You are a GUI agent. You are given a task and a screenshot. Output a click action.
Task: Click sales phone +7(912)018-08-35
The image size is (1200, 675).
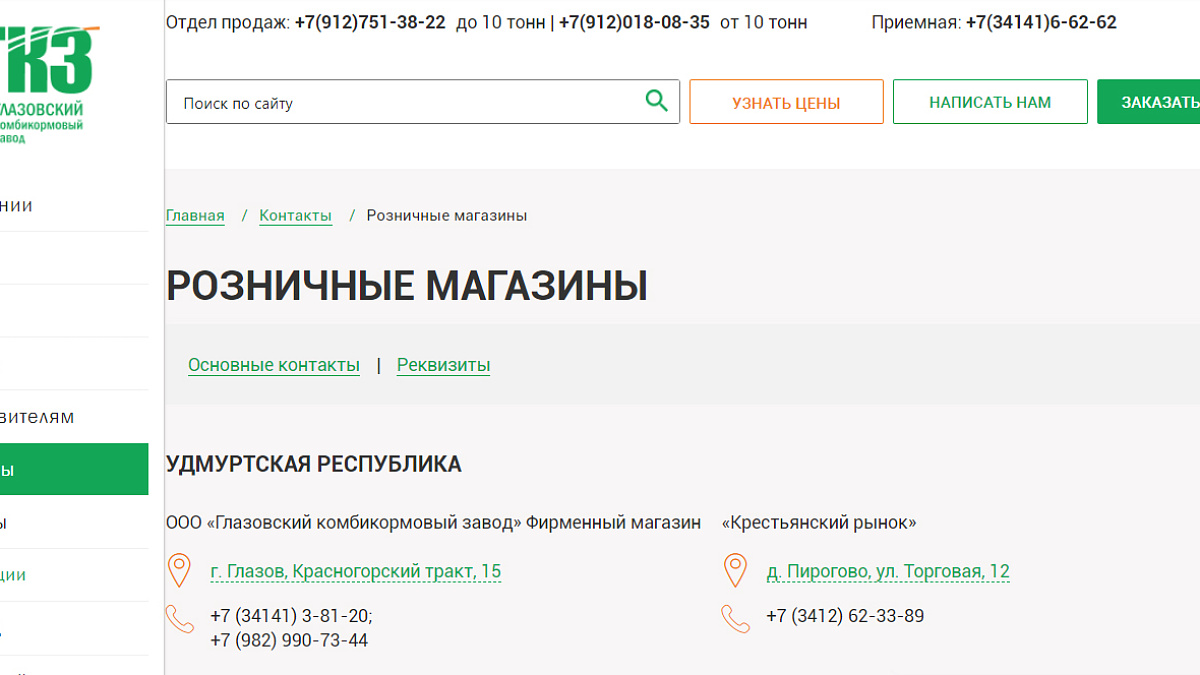click(x=634, y=22)
